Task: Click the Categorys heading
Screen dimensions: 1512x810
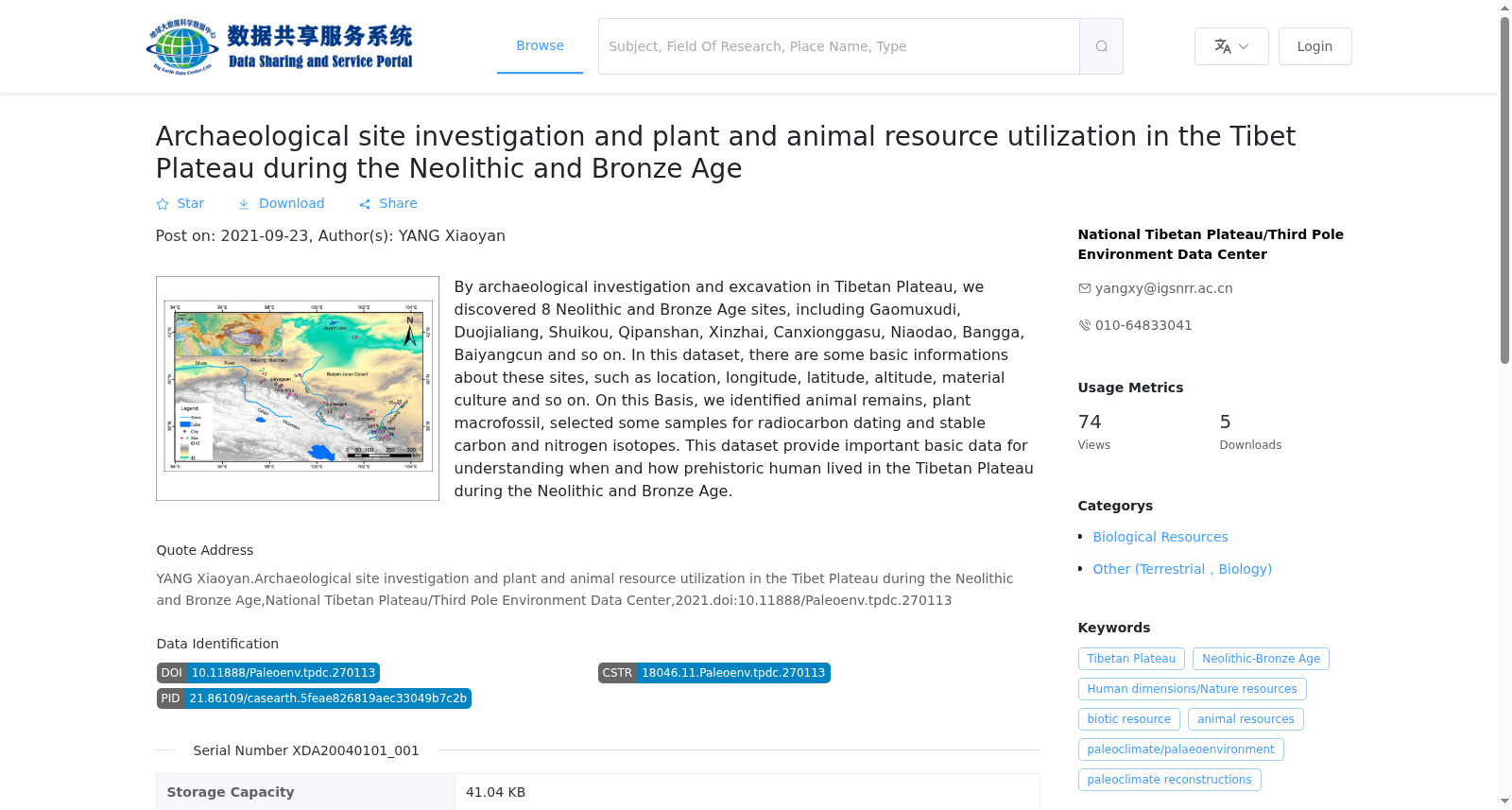Action: [1115, 506]
